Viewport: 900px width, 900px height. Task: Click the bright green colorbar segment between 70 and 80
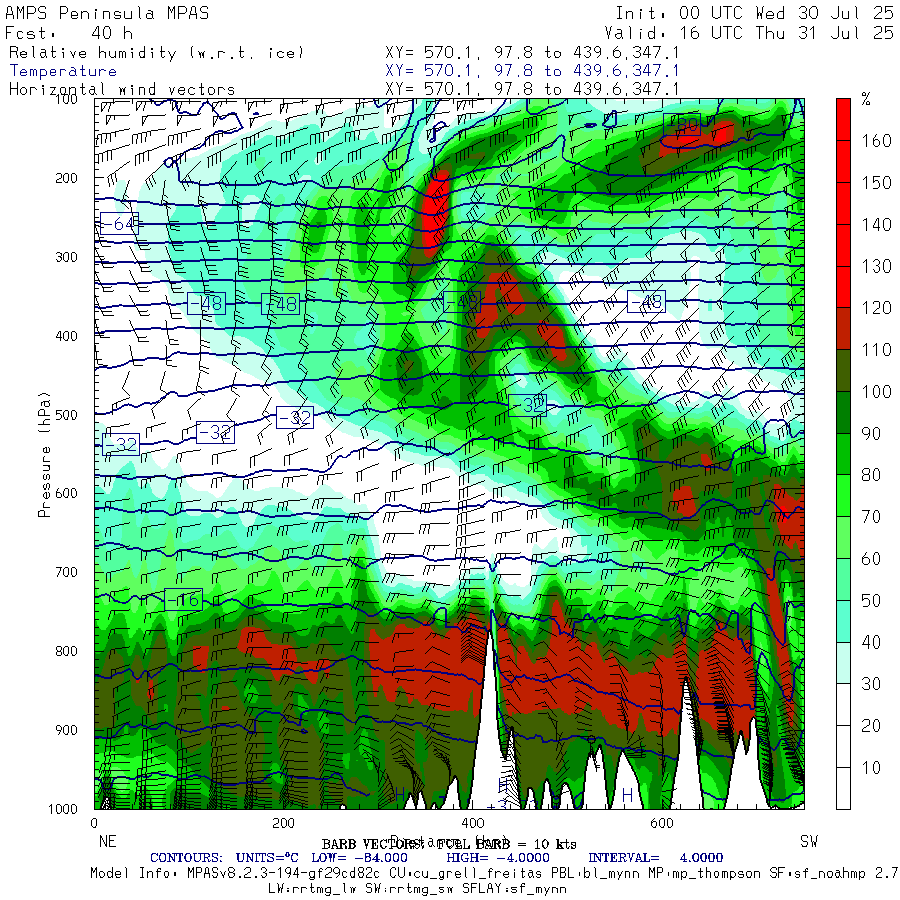click(843, 496)
